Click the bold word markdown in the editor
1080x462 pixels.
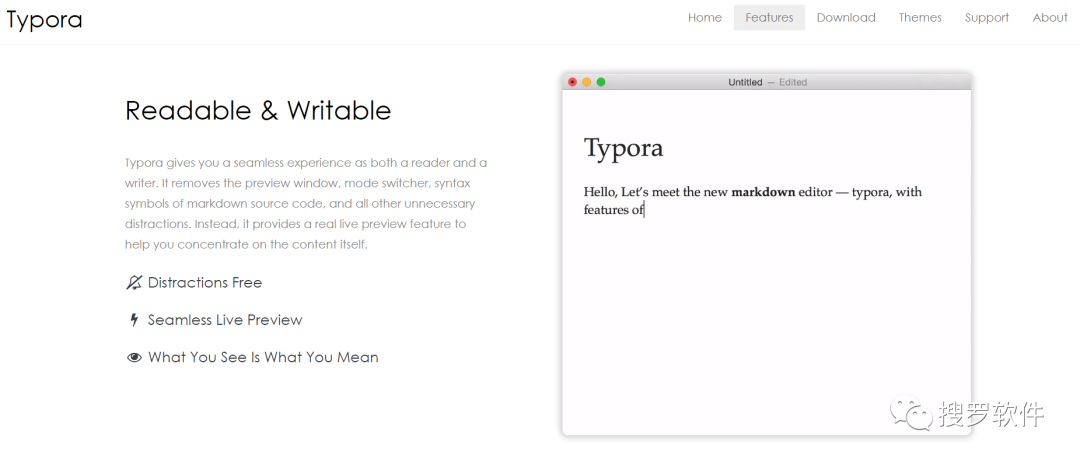[x=763, y=192]
